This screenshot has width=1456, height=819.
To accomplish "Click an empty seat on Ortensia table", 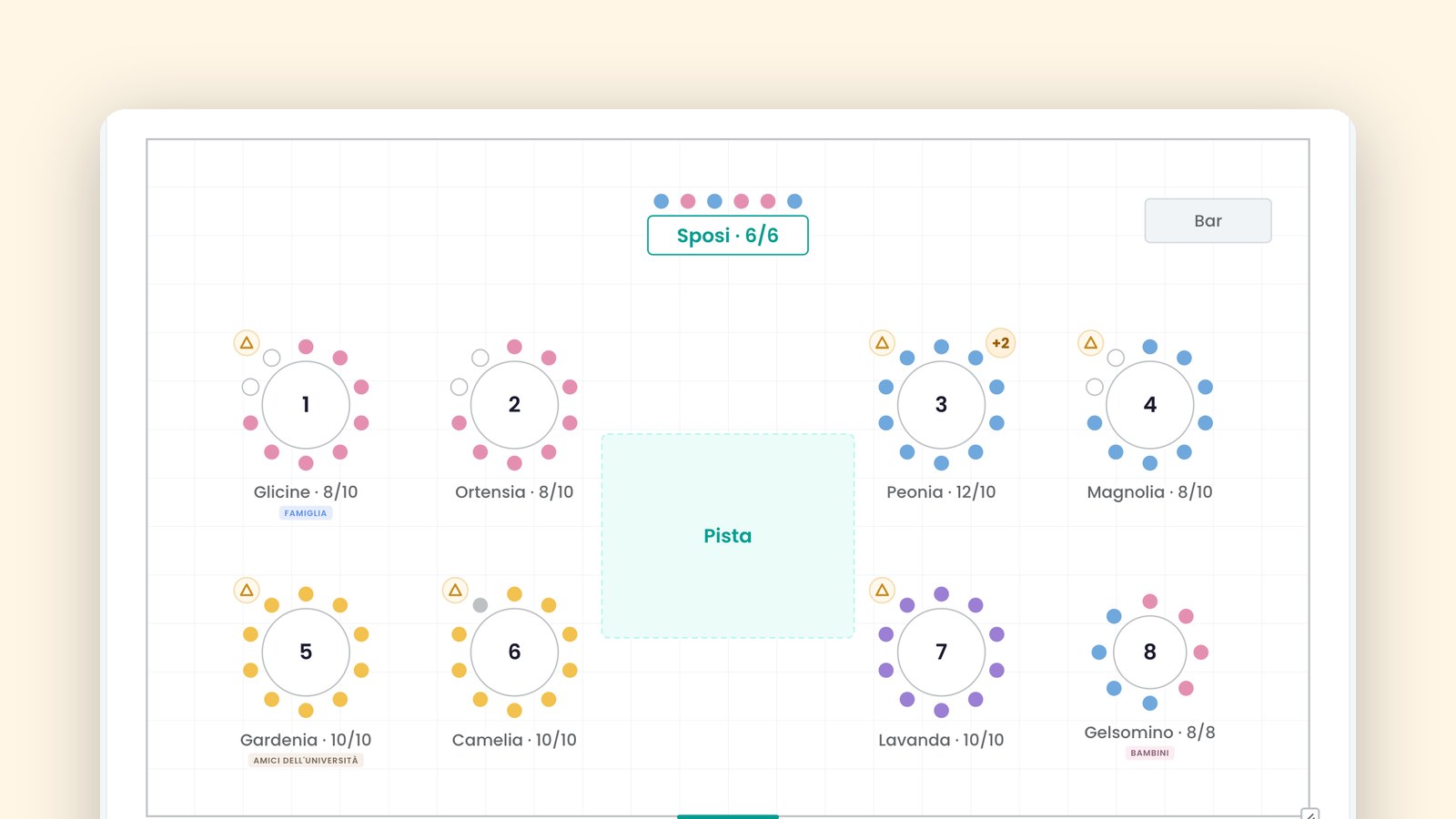I will [480, 358].
